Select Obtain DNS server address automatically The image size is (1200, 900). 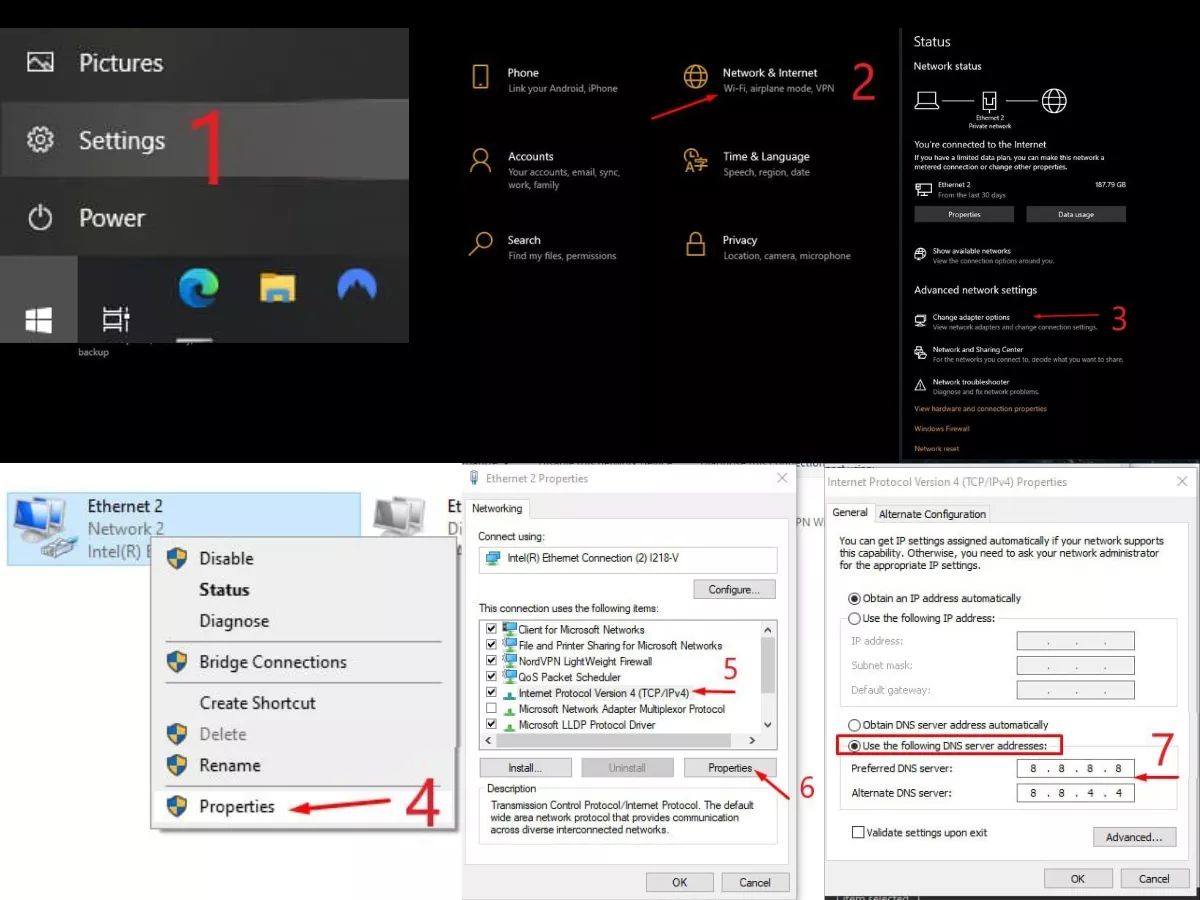point(855,725)
